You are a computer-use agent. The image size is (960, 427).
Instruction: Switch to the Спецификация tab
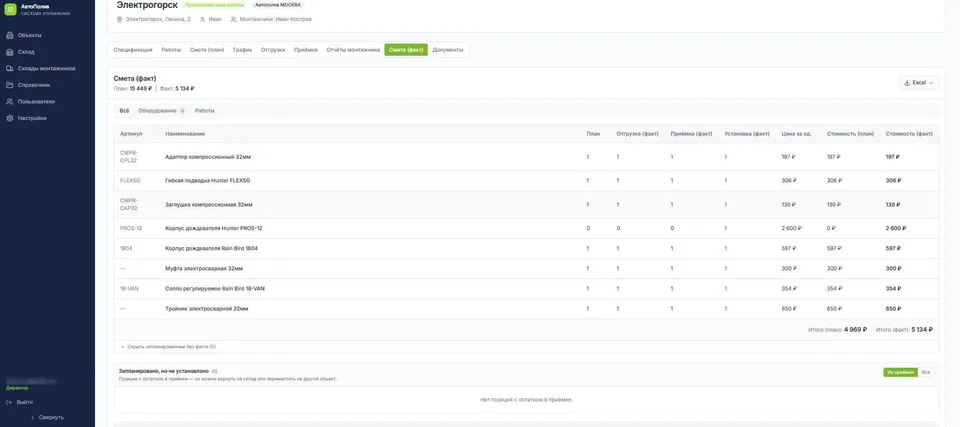tap(133, 50)
